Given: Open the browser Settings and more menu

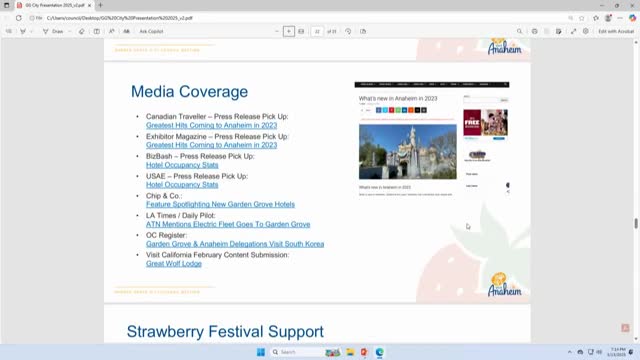Looking at the screenshot, I should coord(620,18).
